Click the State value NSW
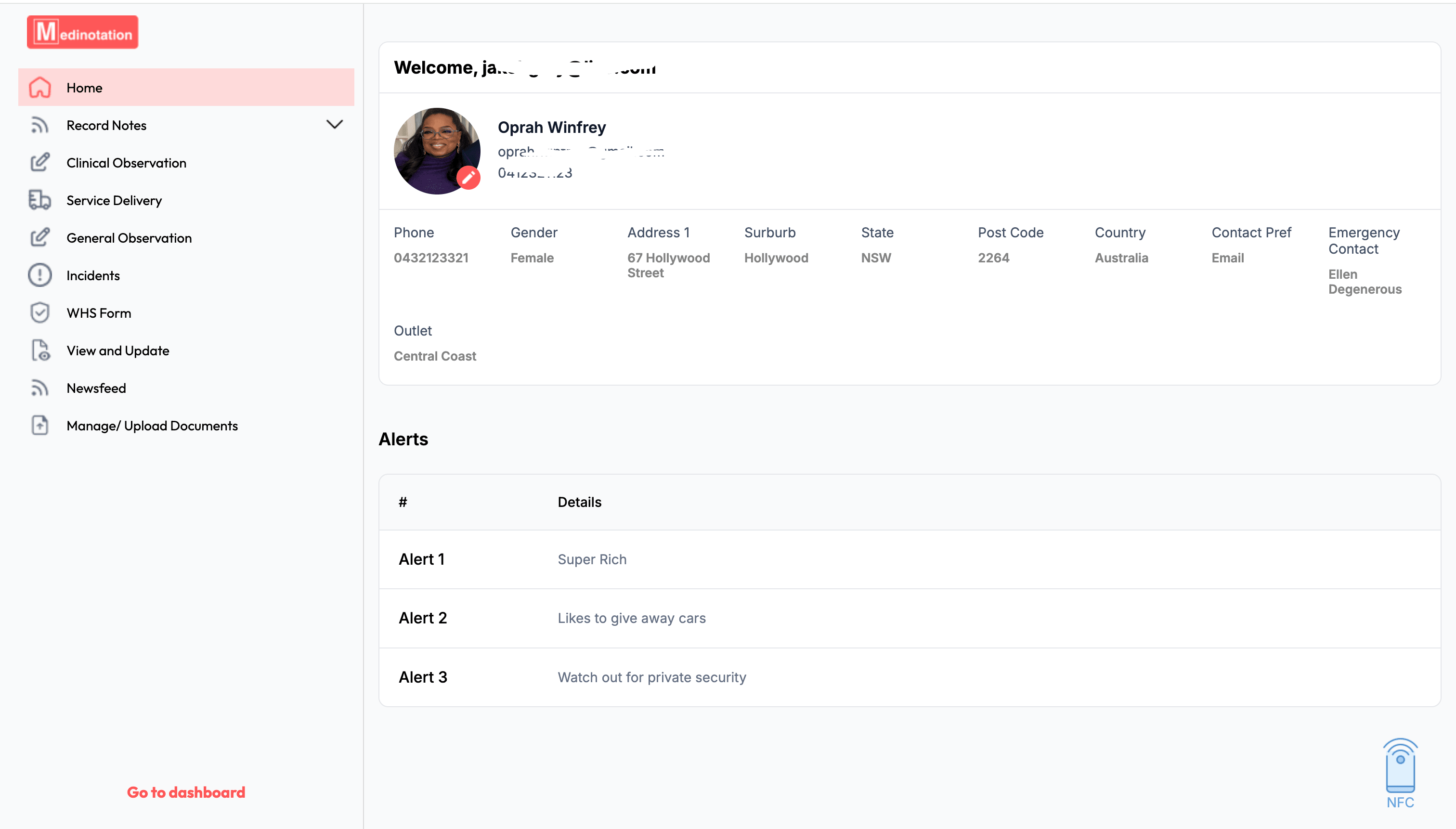Viewport: 1456px width, 829px height. pyautogui.click(x=876, y=258)
